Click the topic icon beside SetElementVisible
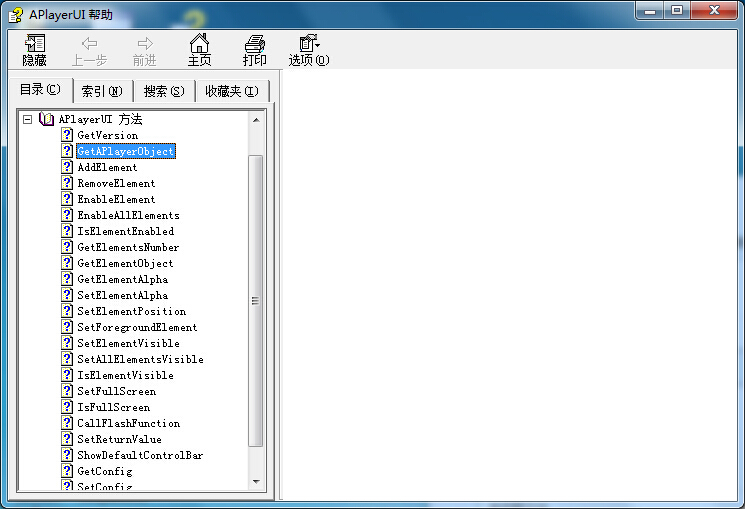The image size is (745, 509). click(x=67, y=343)
